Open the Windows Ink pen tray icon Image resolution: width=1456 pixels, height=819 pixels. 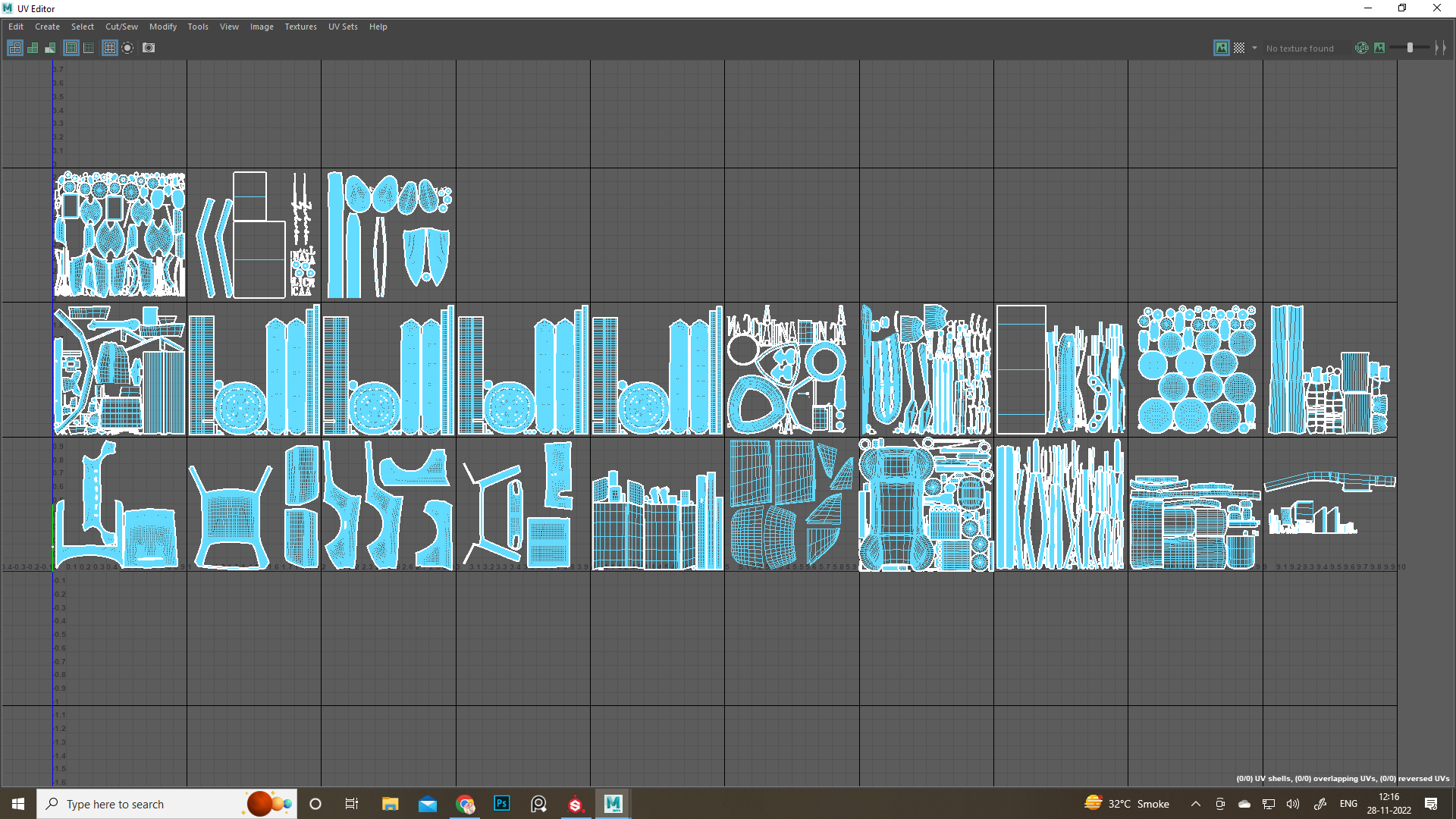[x=1320, y=804]
